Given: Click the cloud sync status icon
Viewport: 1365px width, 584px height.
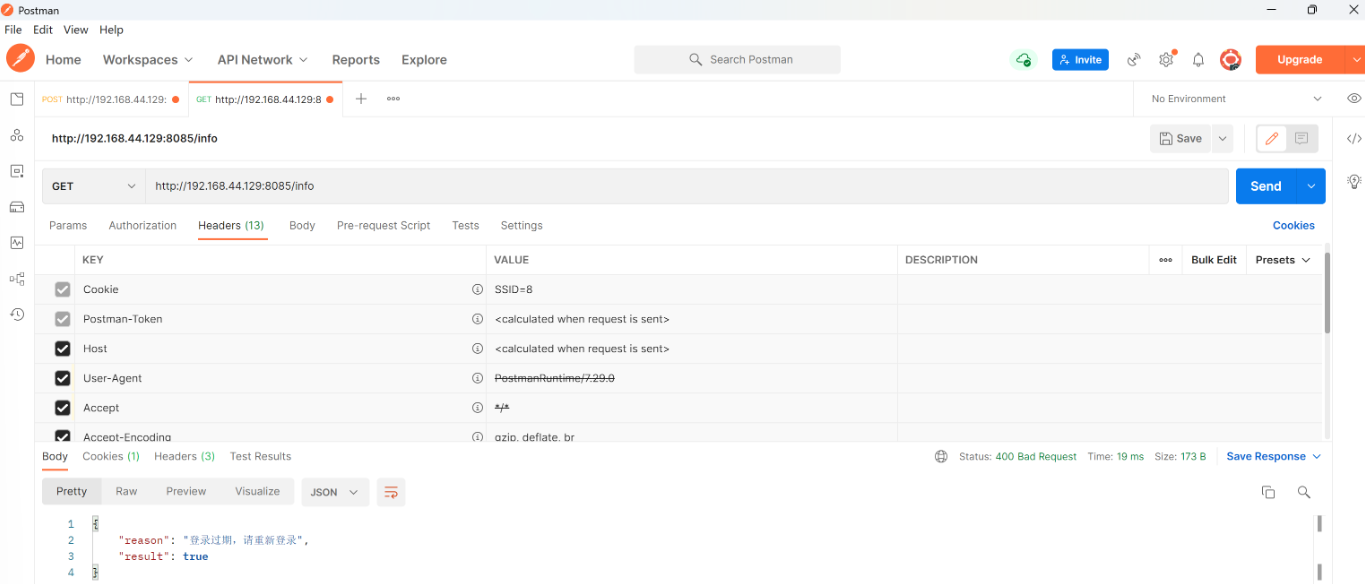Looking at the screenshot, I should click(1023, 60).
